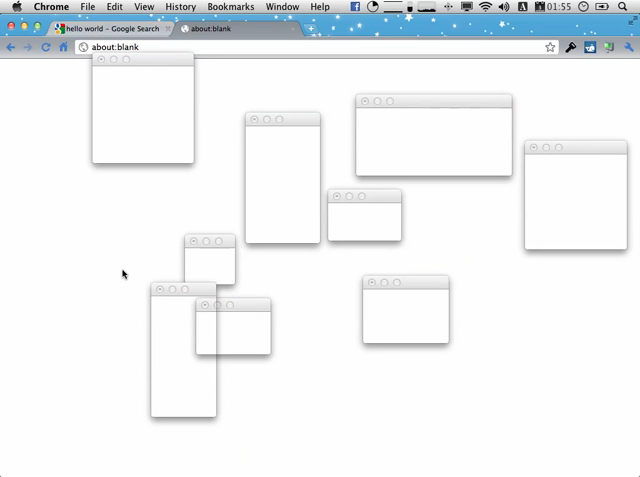This screenshot has height=477, width=640.
Task: Open the Bookmarks menu
Action: [x=230, y=7]
